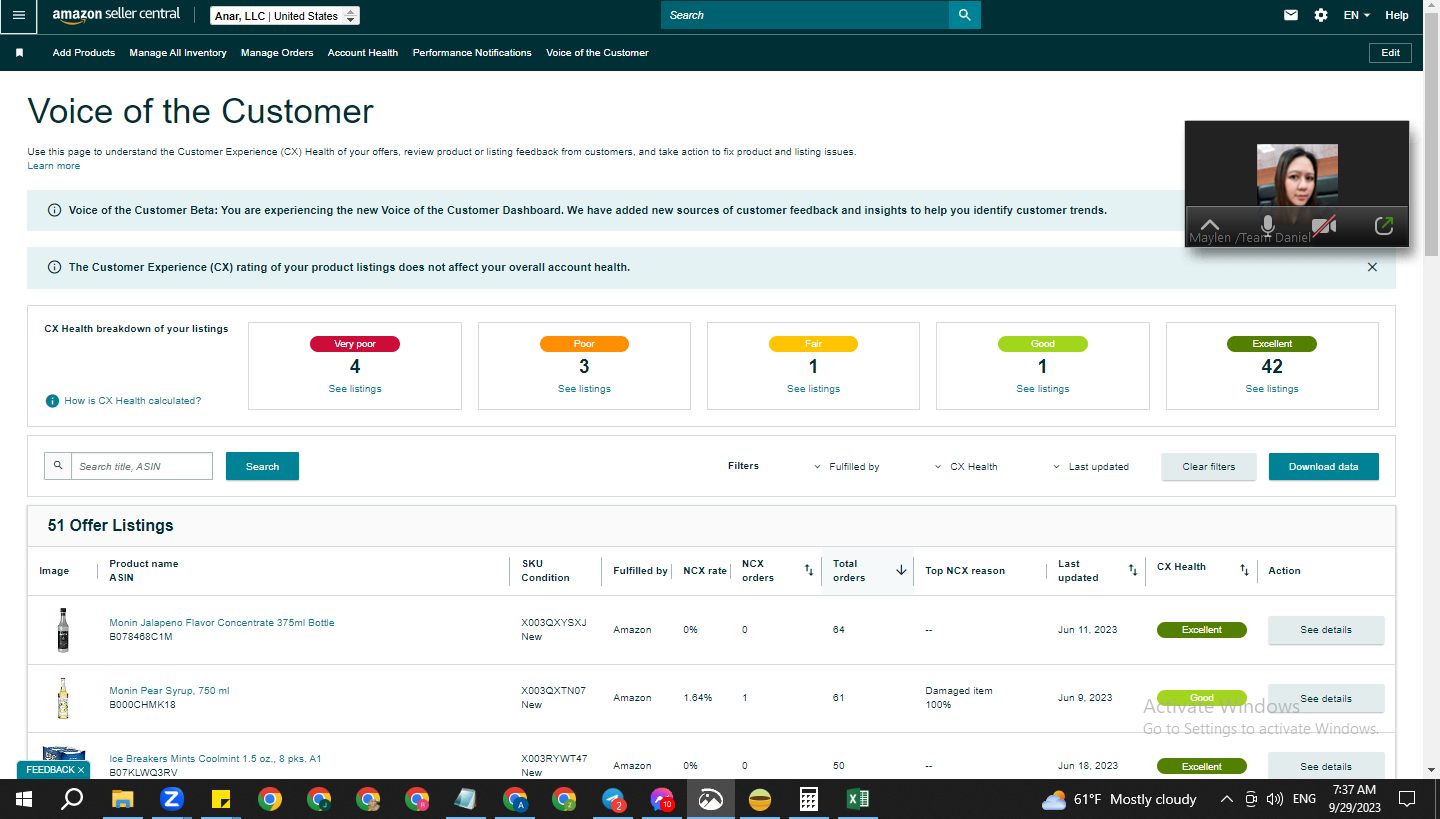Open the FEEDBACK tab

click(x=53, y=770)
